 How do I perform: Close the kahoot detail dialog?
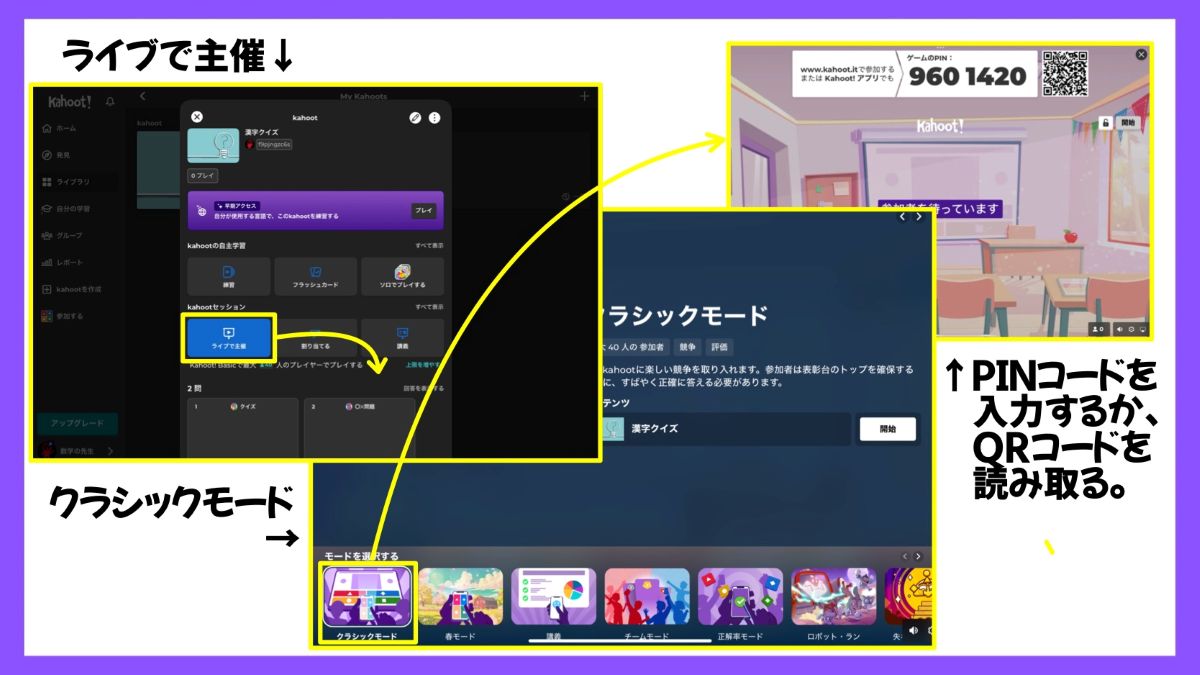coord(197,117)
